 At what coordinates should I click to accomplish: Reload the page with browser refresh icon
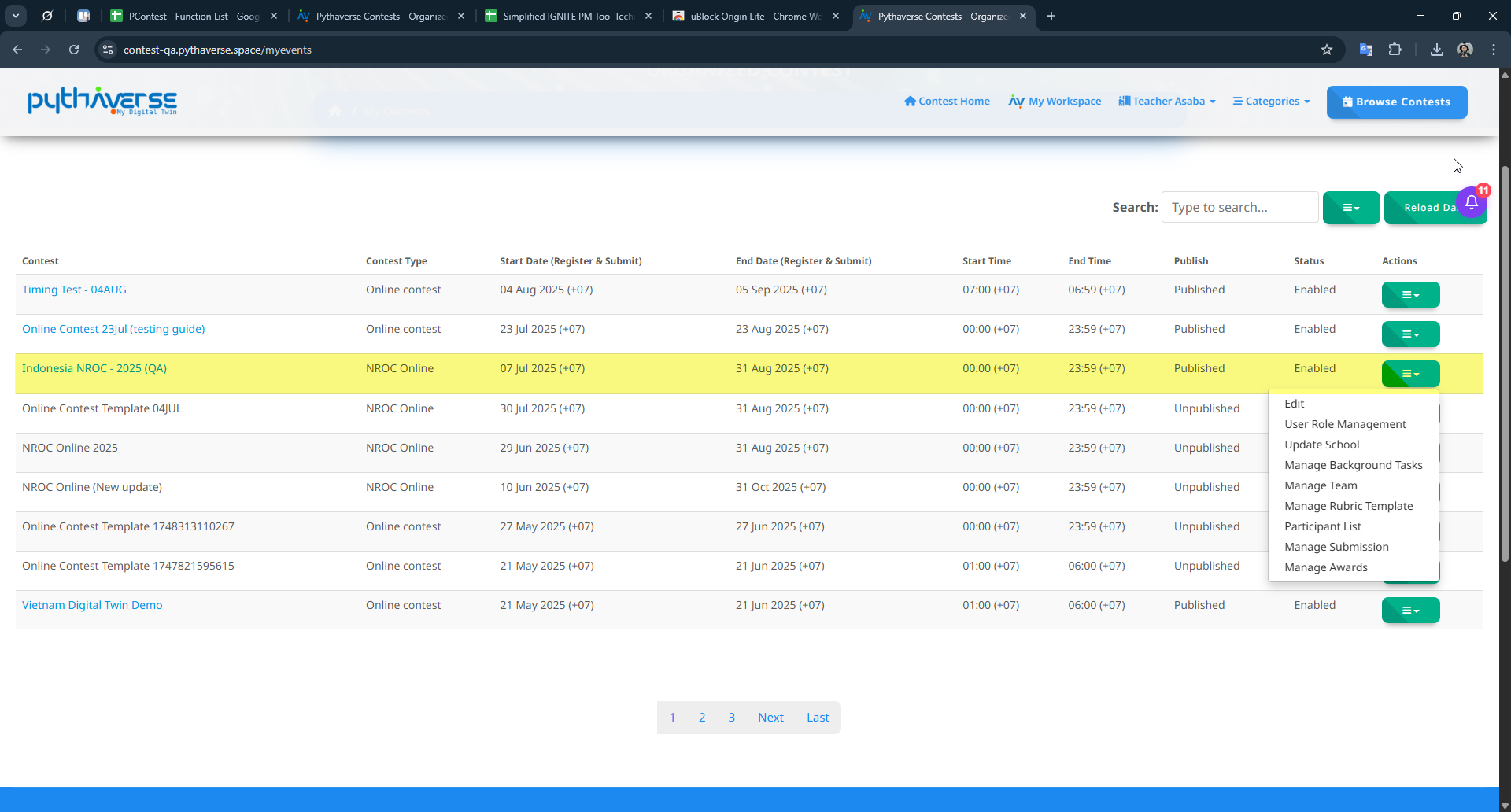(x=74, y=50)
